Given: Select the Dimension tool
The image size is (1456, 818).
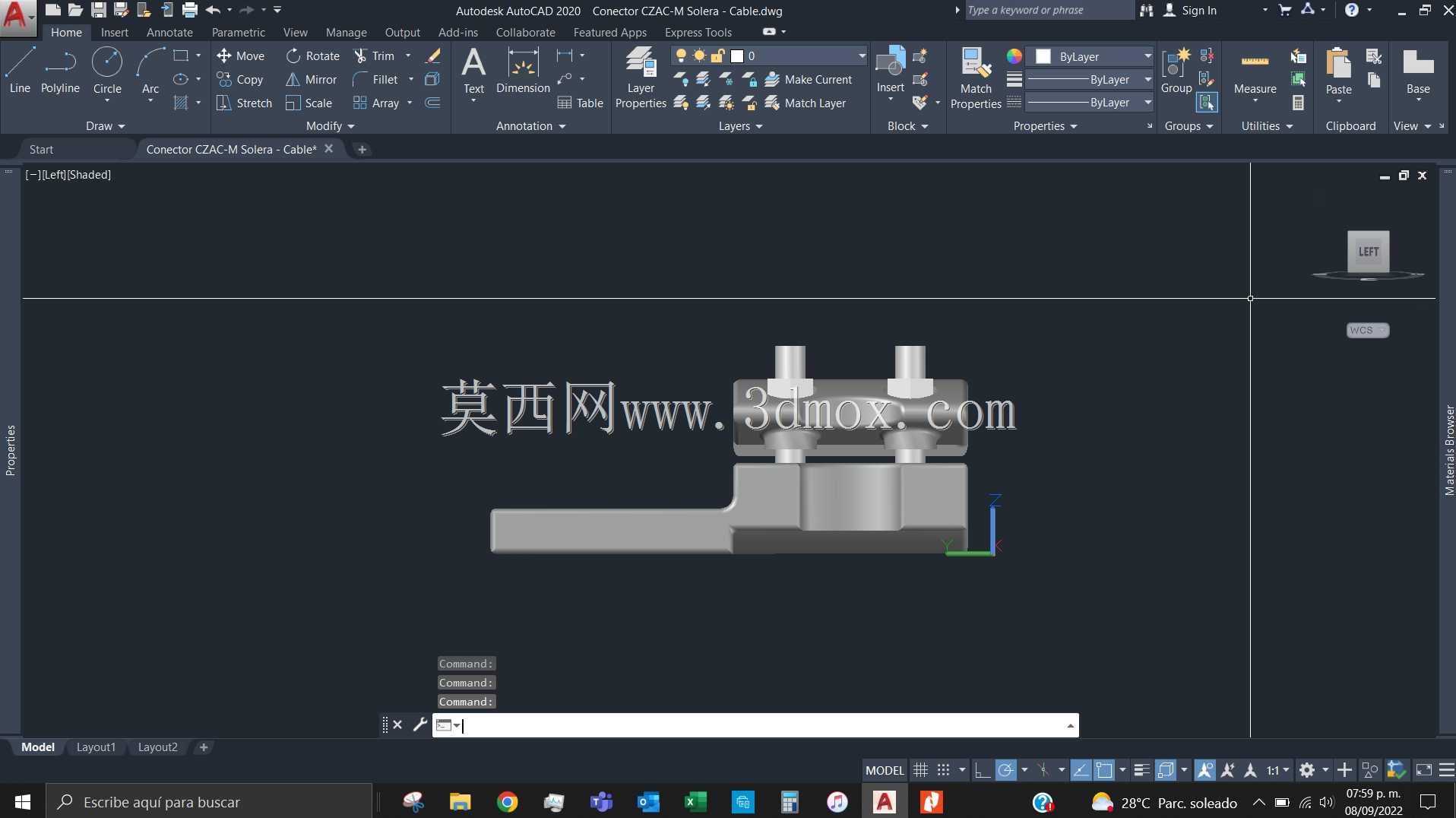Looking at the screenshot, I should 523,70.
